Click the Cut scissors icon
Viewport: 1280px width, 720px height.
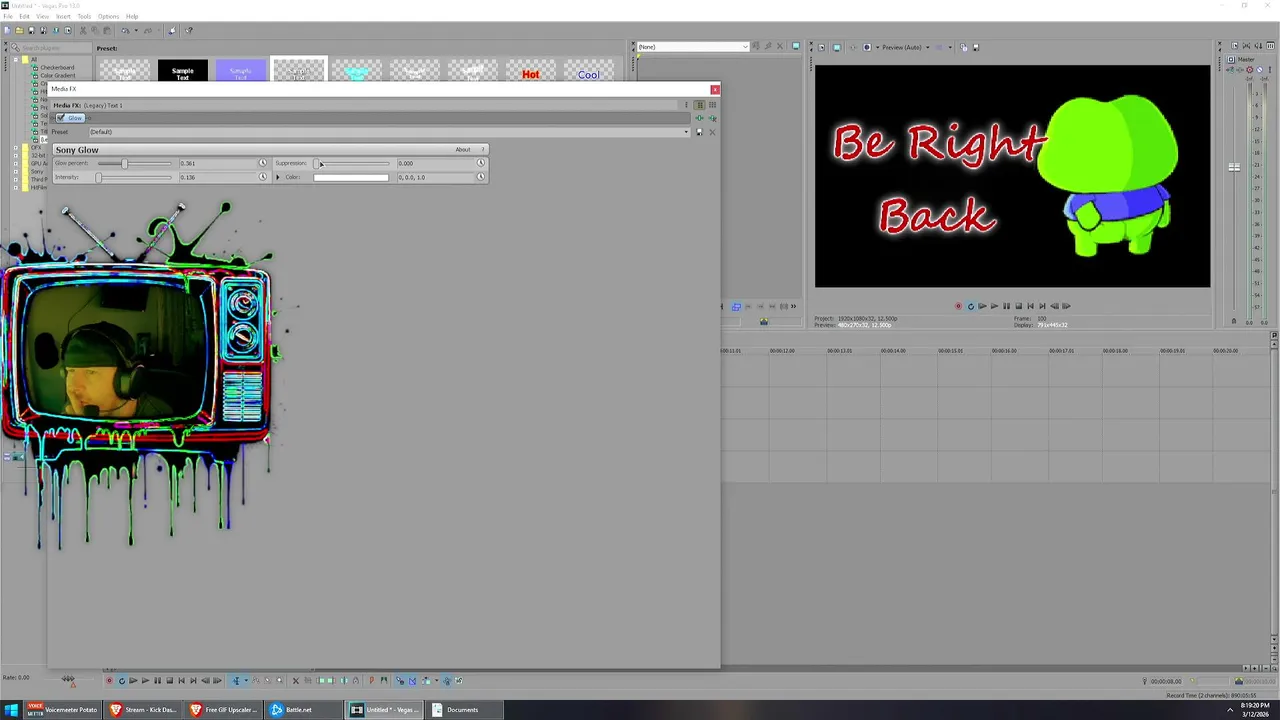point(83,30)
